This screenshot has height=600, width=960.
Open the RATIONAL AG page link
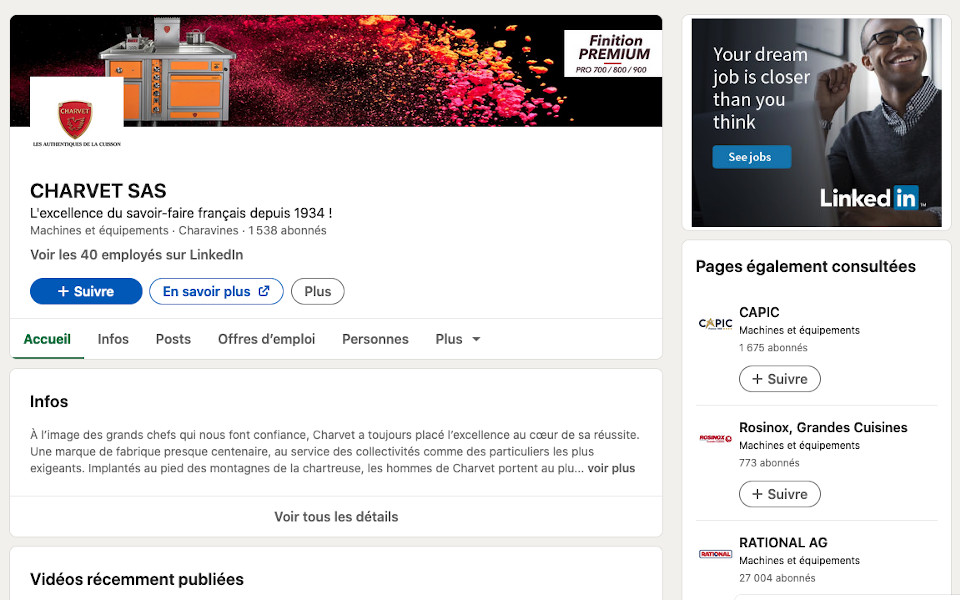(783, 542)
